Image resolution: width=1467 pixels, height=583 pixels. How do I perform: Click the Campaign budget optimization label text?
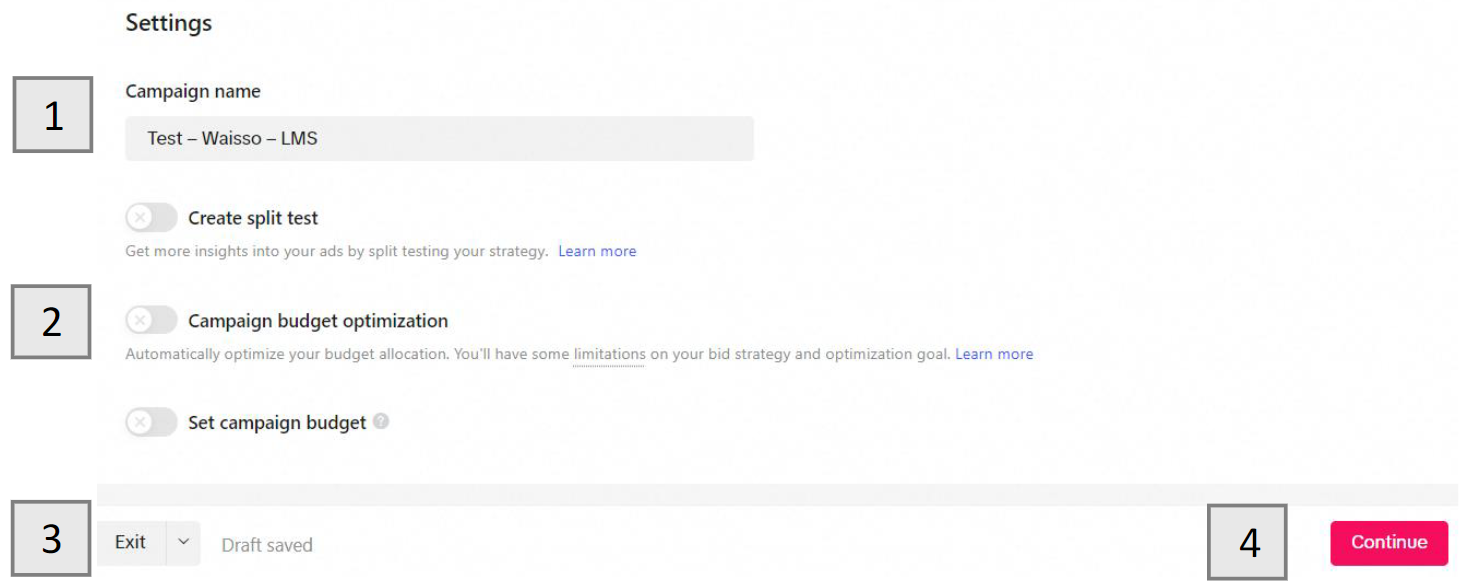(x=318, y=321)
